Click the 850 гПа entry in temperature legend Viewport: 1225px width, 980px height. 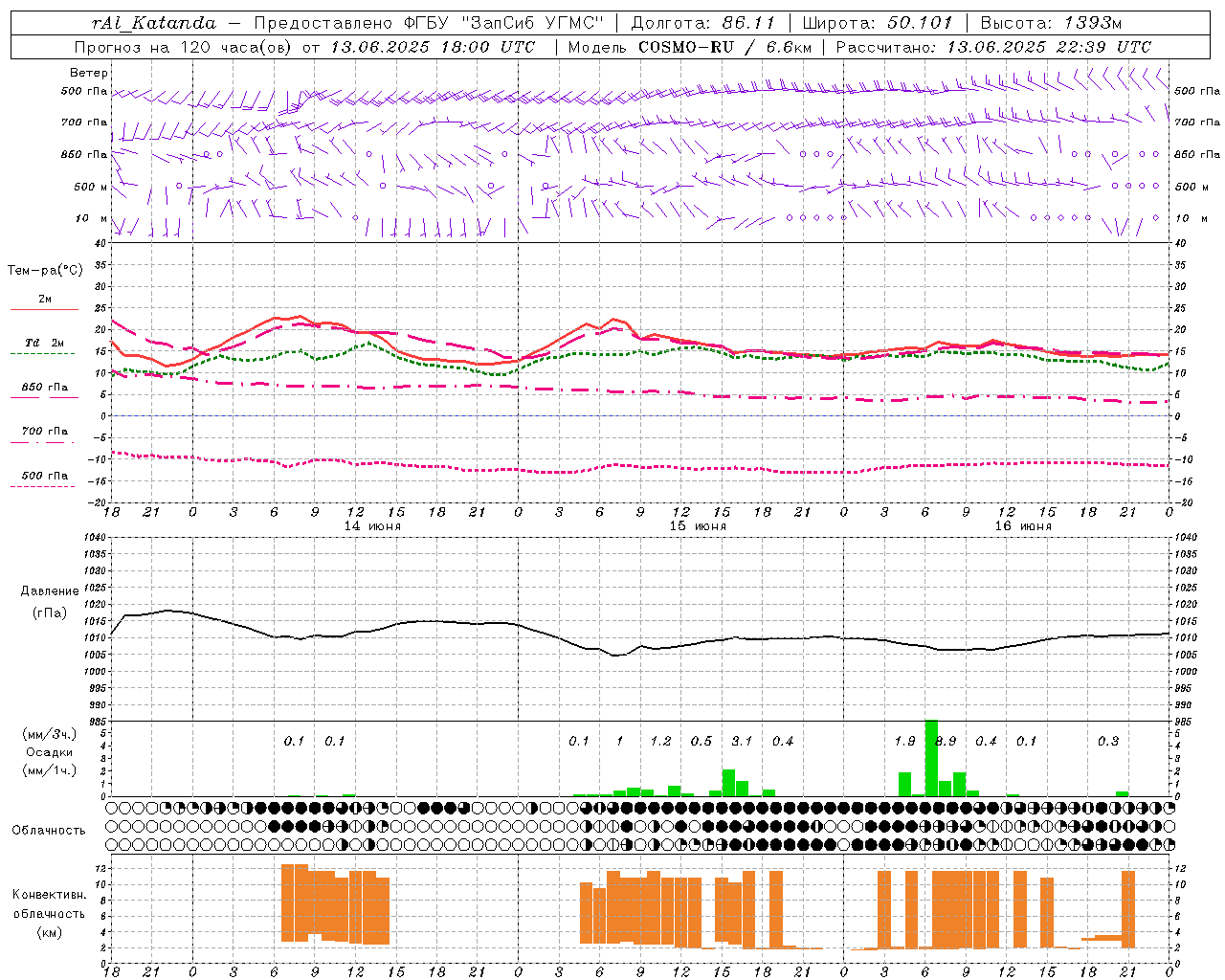coord(44,388)
